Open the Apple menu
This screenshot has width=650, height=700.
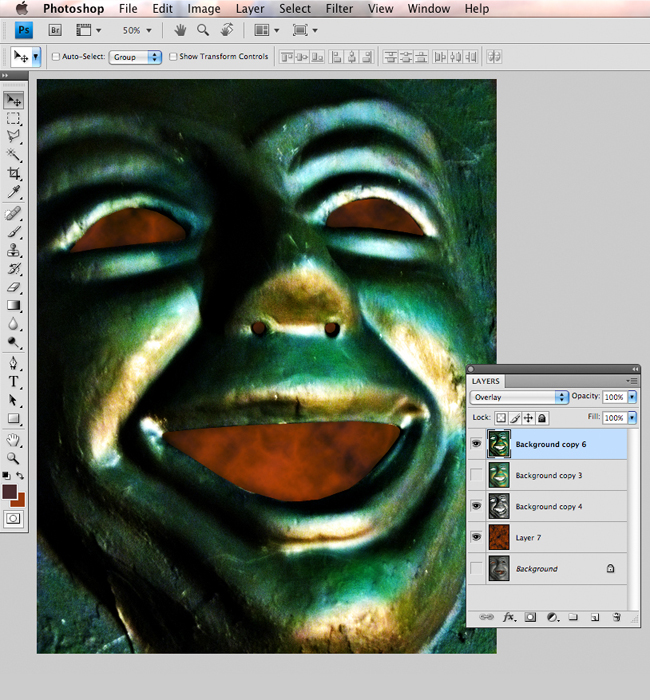coord(22,8)
